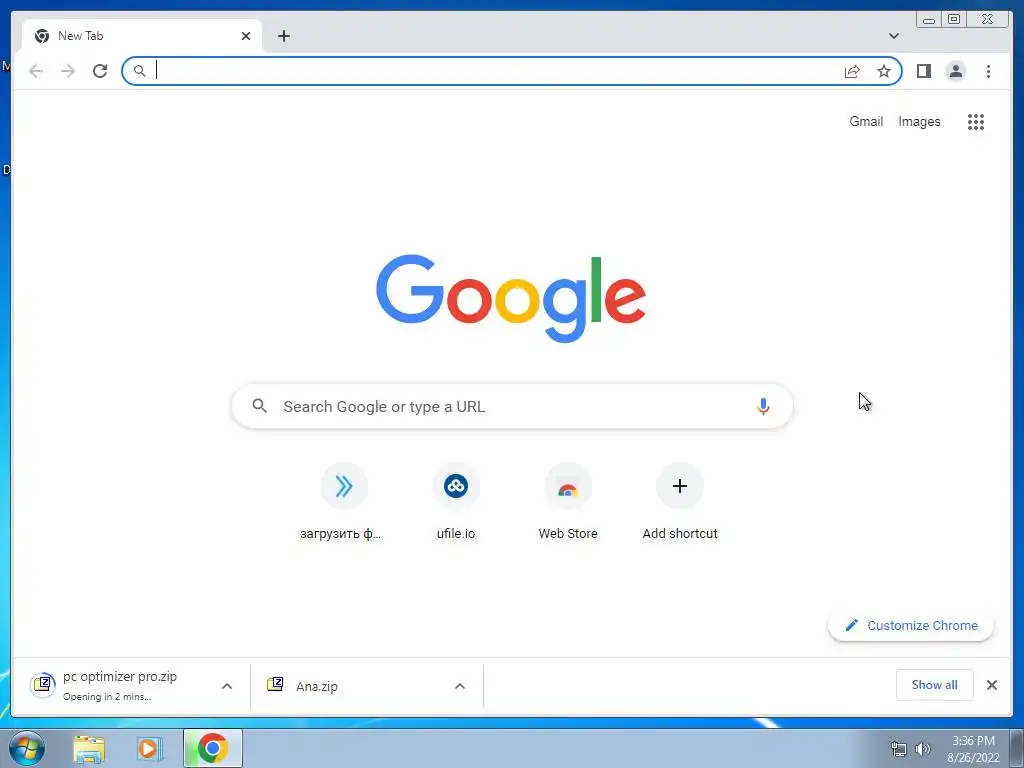Open the Windows Start menu
The image size is (1024, 768).
(x=27, y=748)
